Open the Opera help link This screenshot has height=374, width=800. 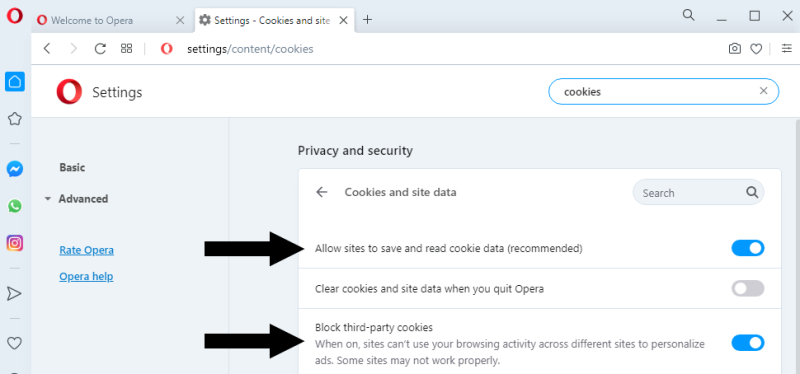coord(86,277)
